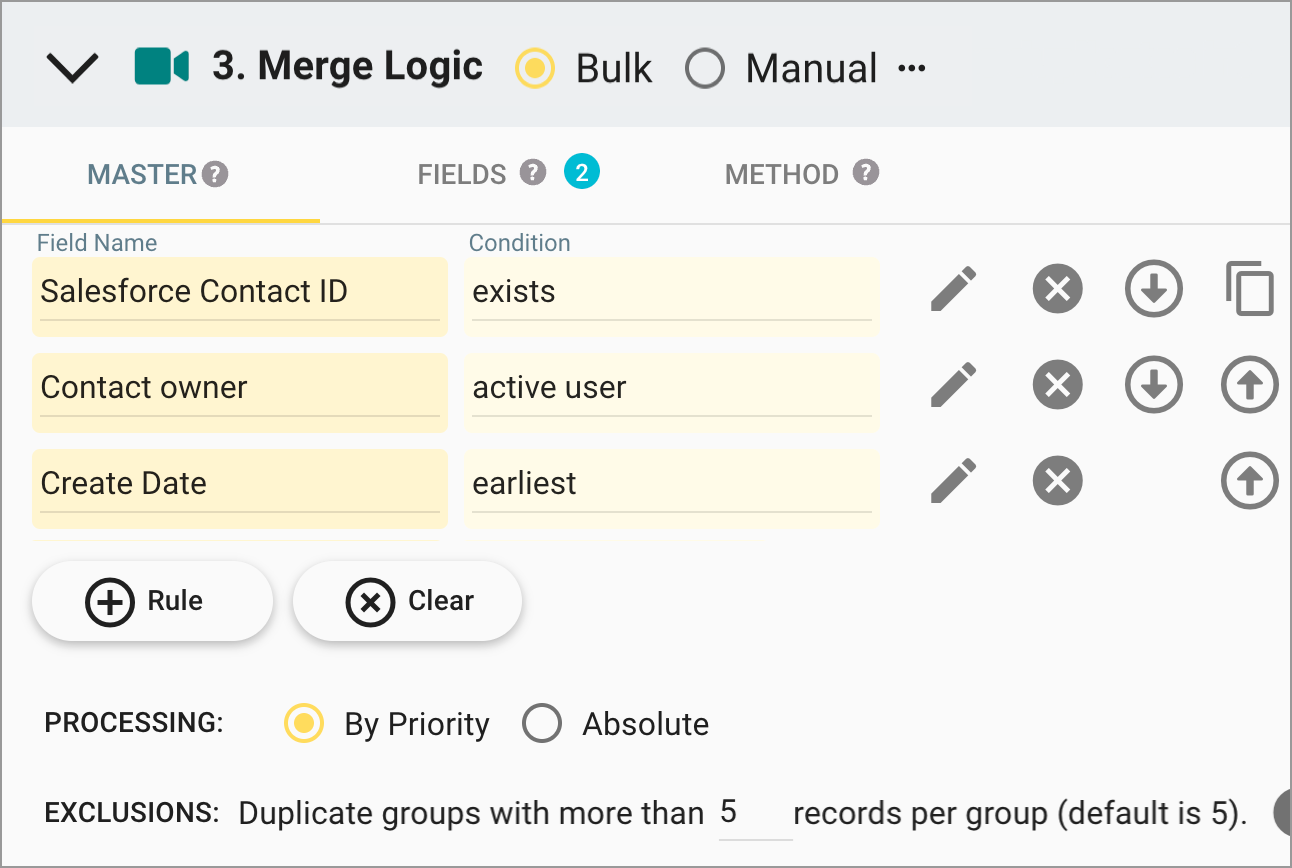Open the video tutorial for Merge Logic
Screen dimensions: 1292x868
pyautogui.click(x=161, y=66)
